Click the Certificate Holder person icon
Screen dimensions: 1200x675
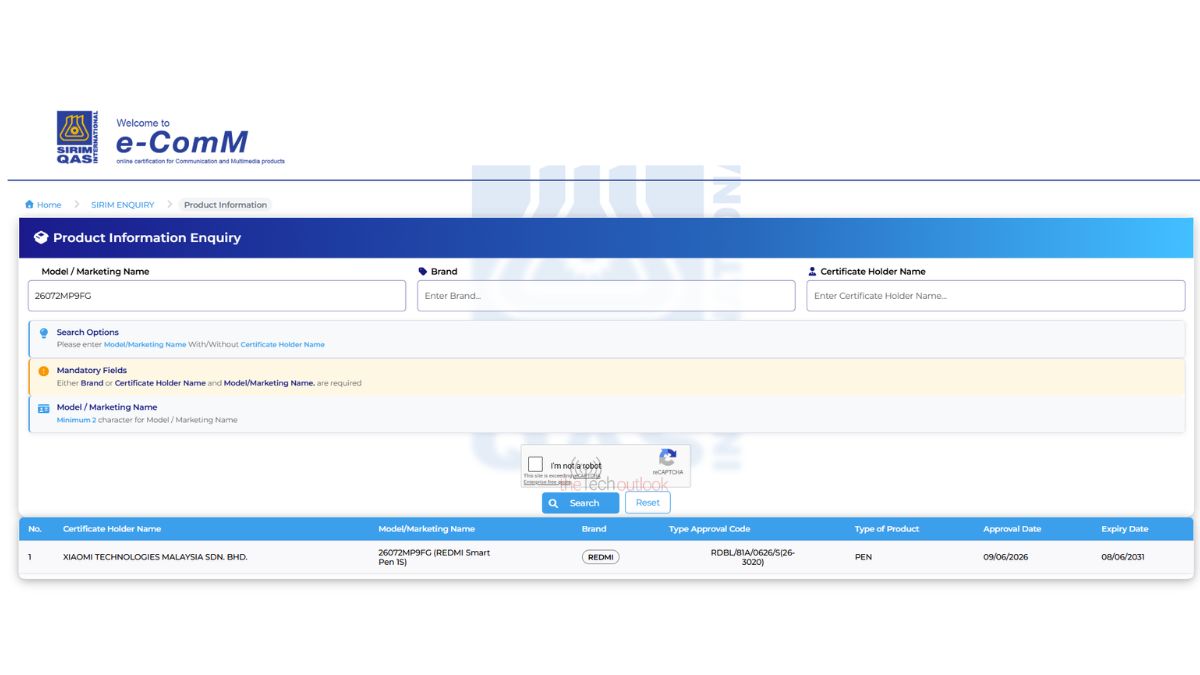(812, 271)
